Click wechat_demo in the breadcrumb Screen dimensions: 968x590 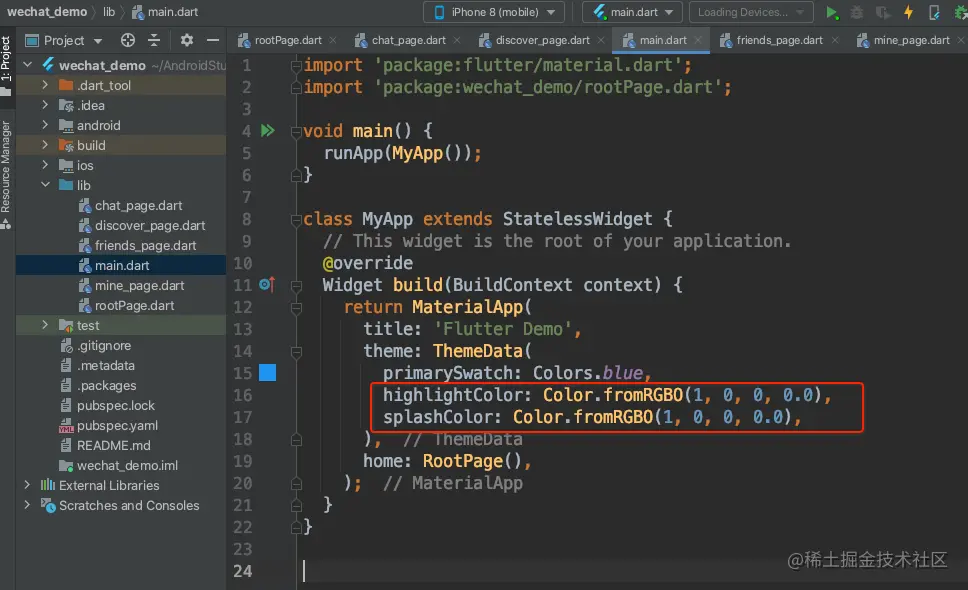[47, 12]
